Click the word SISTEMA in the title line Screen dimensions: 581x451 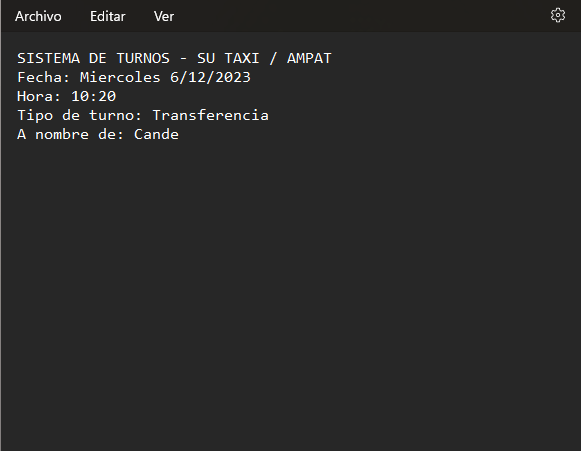49,58
